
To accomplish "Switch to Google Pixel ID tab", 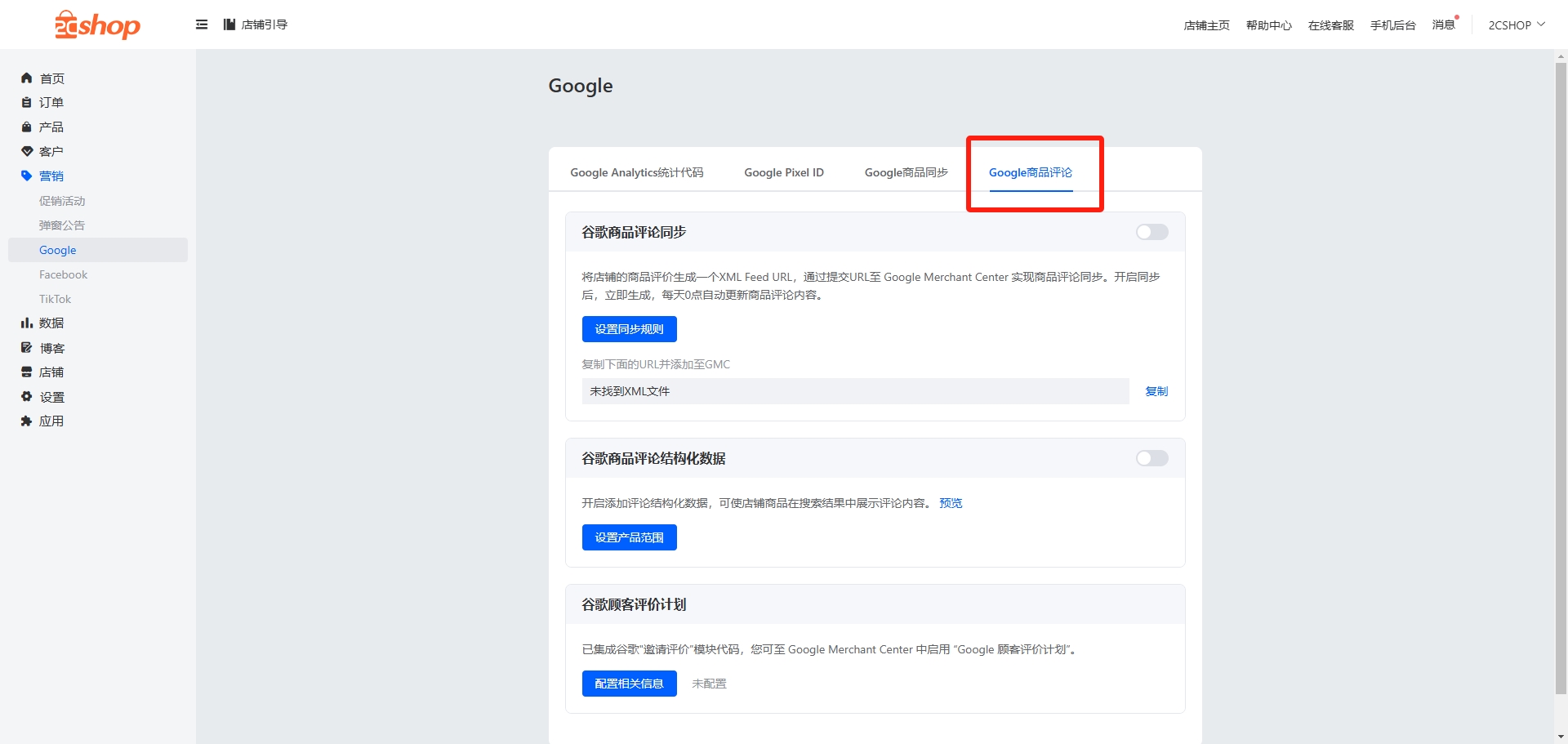I will tap(784, 172).
